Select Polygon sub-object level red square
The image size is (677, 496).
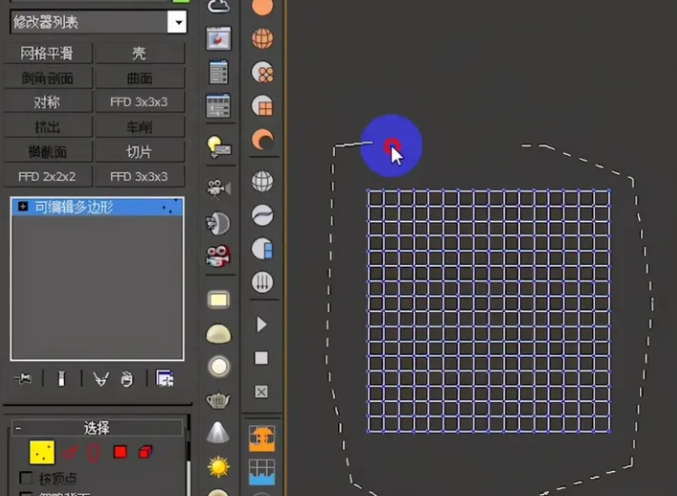[x=120, y=453]
